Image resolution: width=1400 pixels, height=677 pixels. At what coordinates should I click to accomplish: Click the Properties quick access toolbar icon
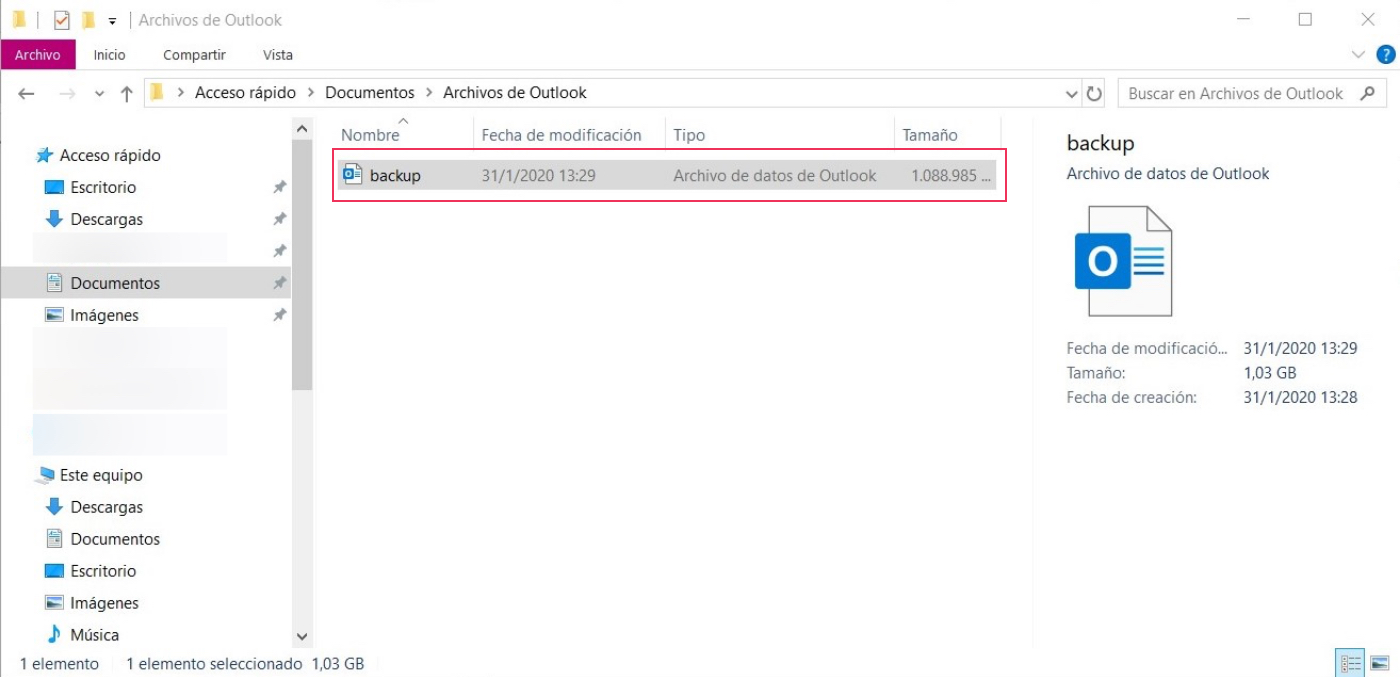click(61, 20)
